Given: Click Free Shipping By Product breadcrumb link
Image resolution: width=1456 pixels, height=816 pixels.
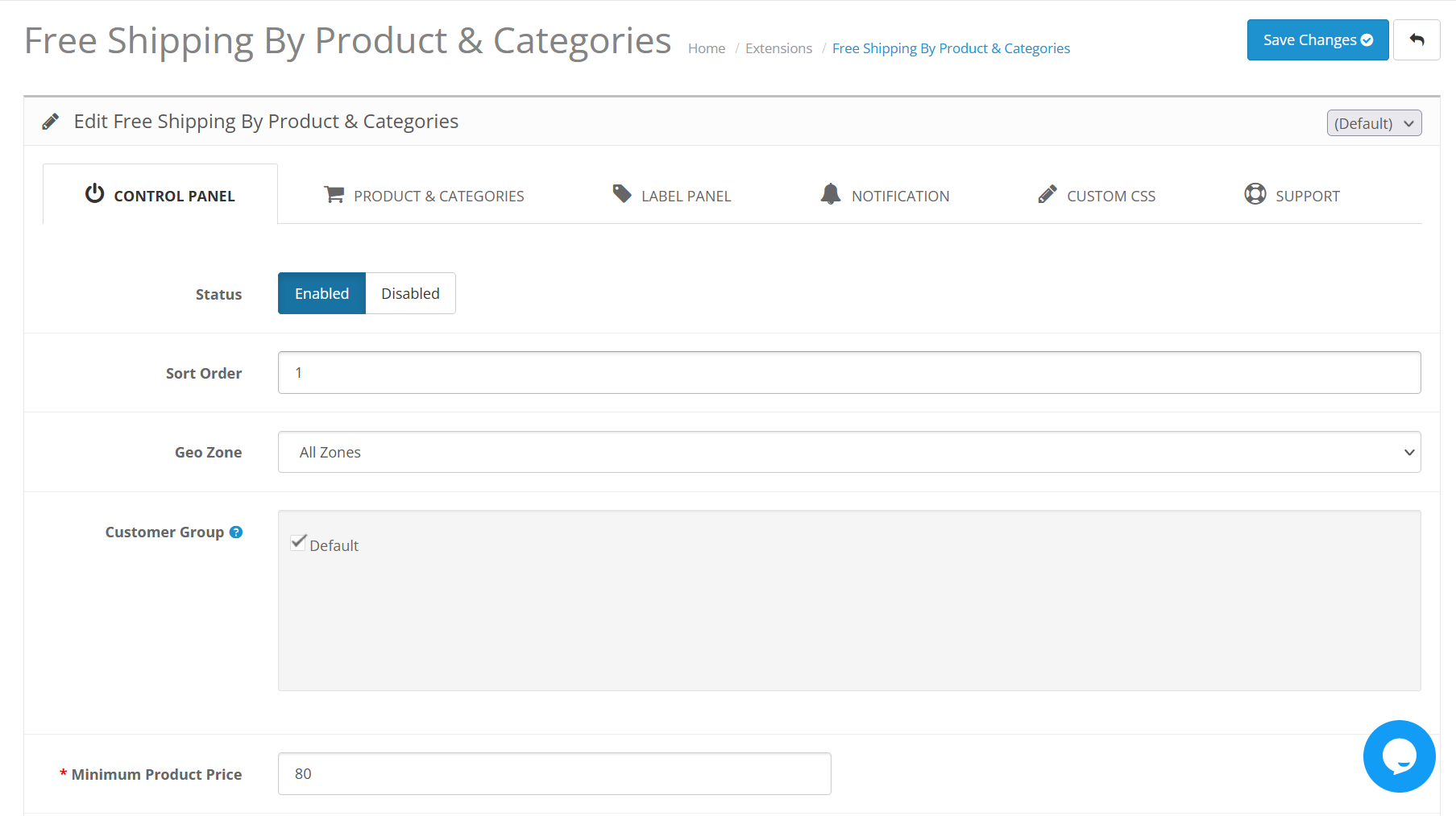Looking at the screenshot, I should 951,48.
